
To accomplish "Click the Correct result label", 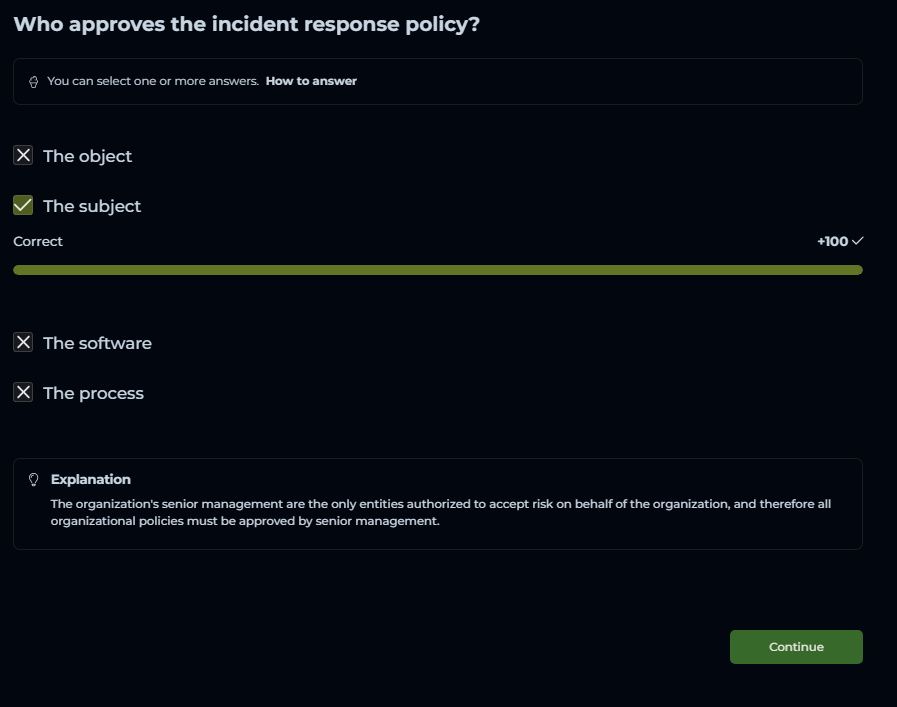I will (38, 241).
